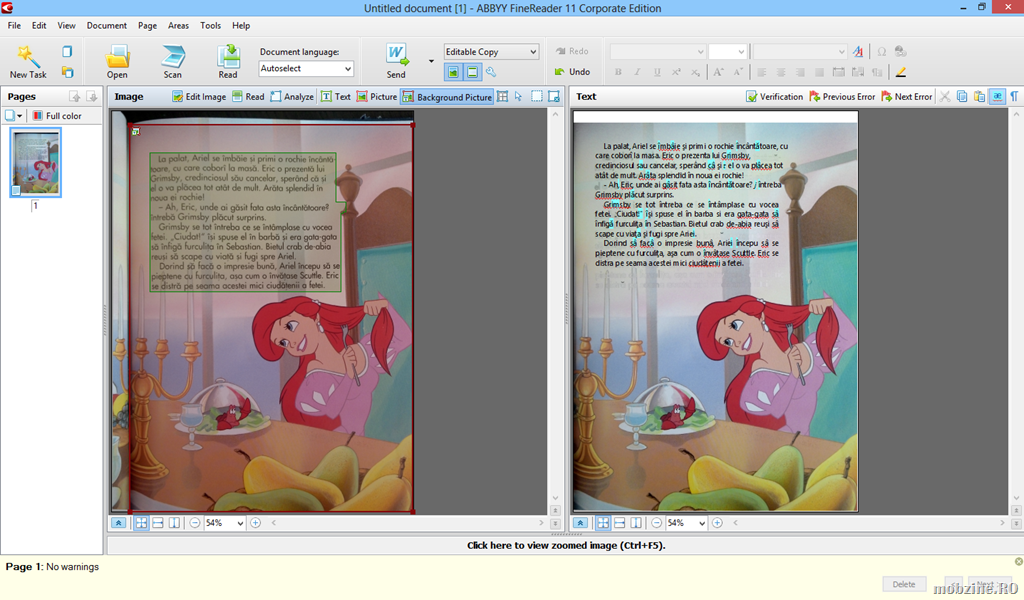1024x600 pixels.
Task: Go to the Previous Error
Action: click(x=842, y=97)
